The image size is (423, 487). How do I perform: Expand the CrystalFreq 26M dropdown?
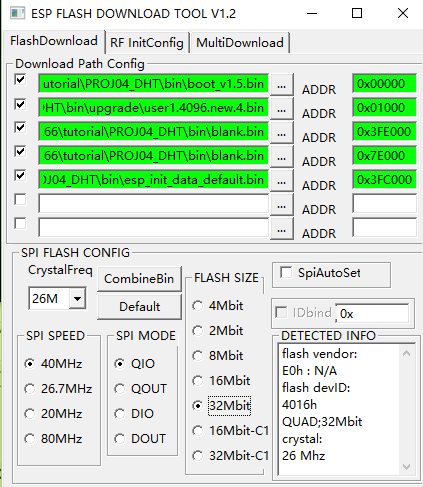point(77,298)
